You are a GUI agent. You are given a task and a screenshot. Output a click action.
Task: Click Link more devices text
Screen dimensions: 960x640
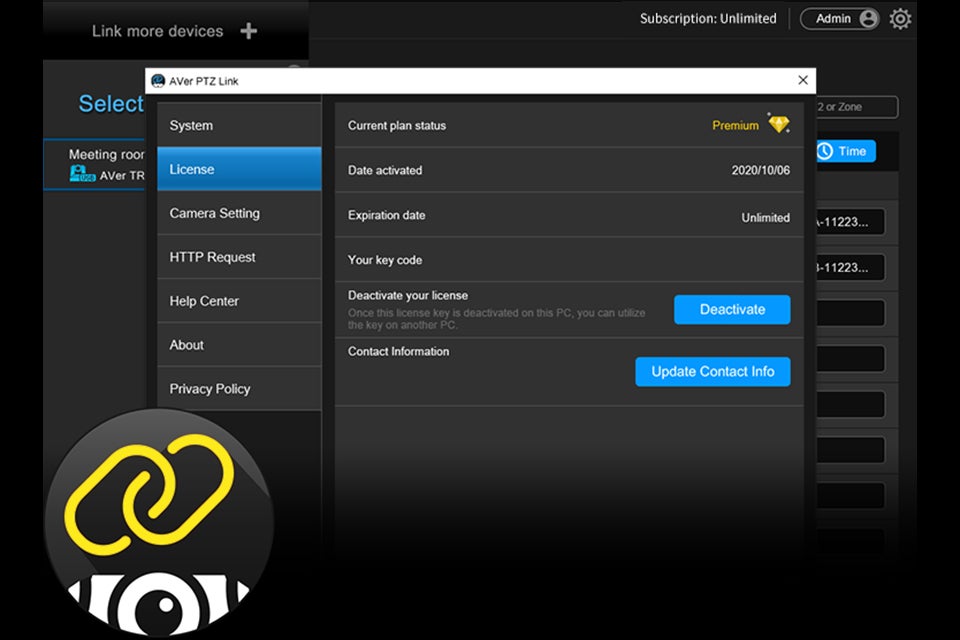click(x=157, y=31)
